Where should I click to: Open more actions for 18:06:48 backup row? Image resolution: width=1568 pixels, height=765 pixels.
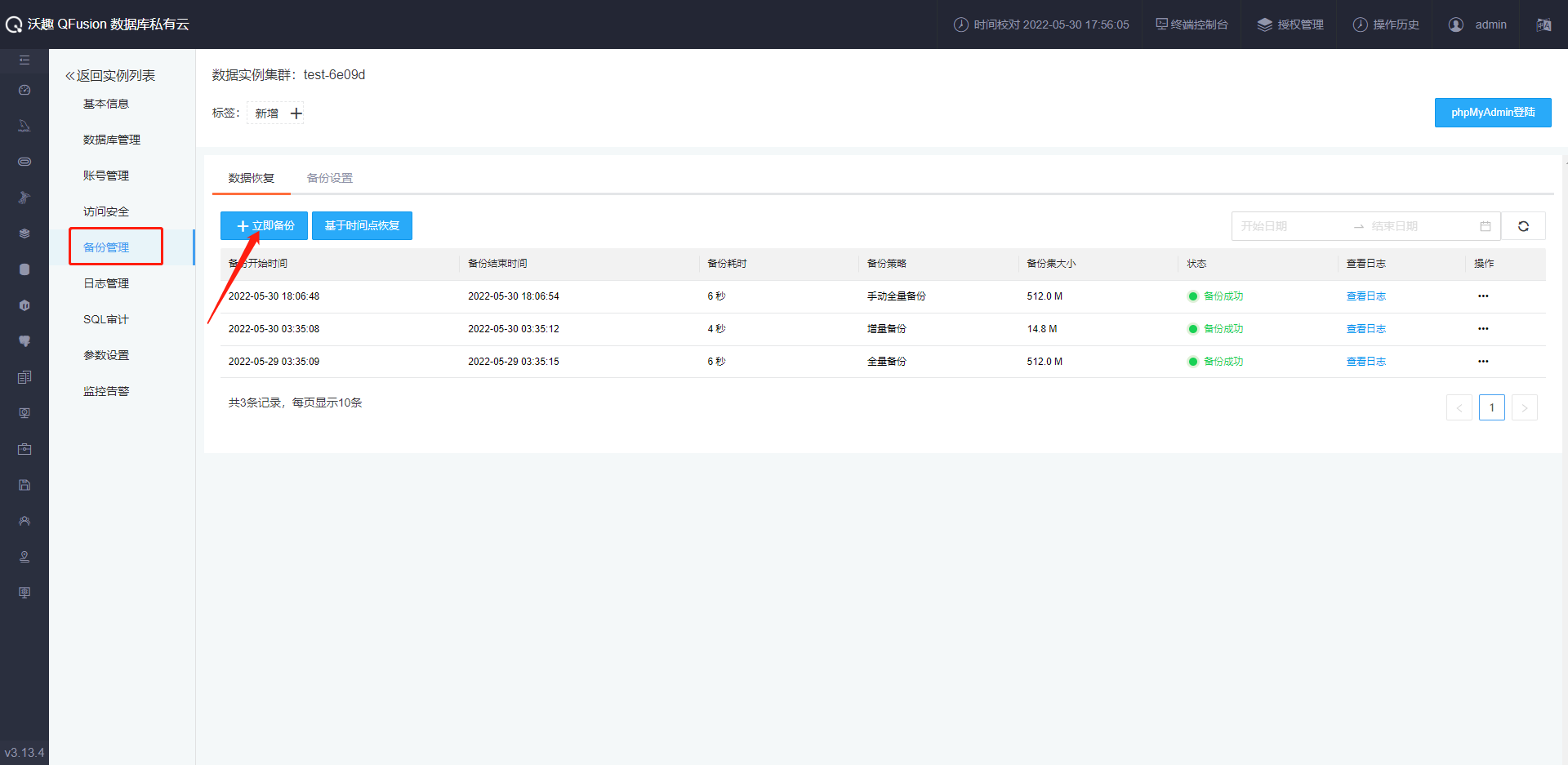coord(1483,296)
